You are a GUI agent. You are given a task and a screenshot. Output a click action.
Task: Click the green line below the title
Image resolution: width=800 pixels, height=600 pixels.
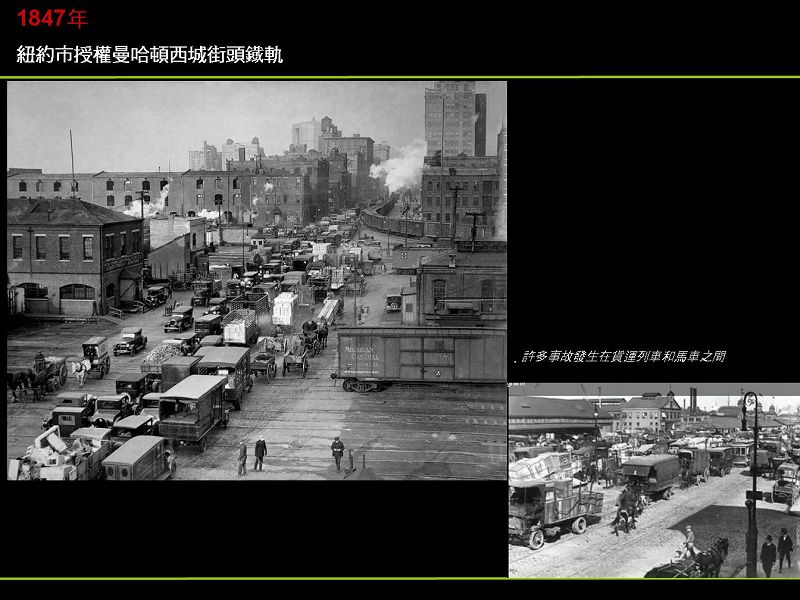[400, 77]
